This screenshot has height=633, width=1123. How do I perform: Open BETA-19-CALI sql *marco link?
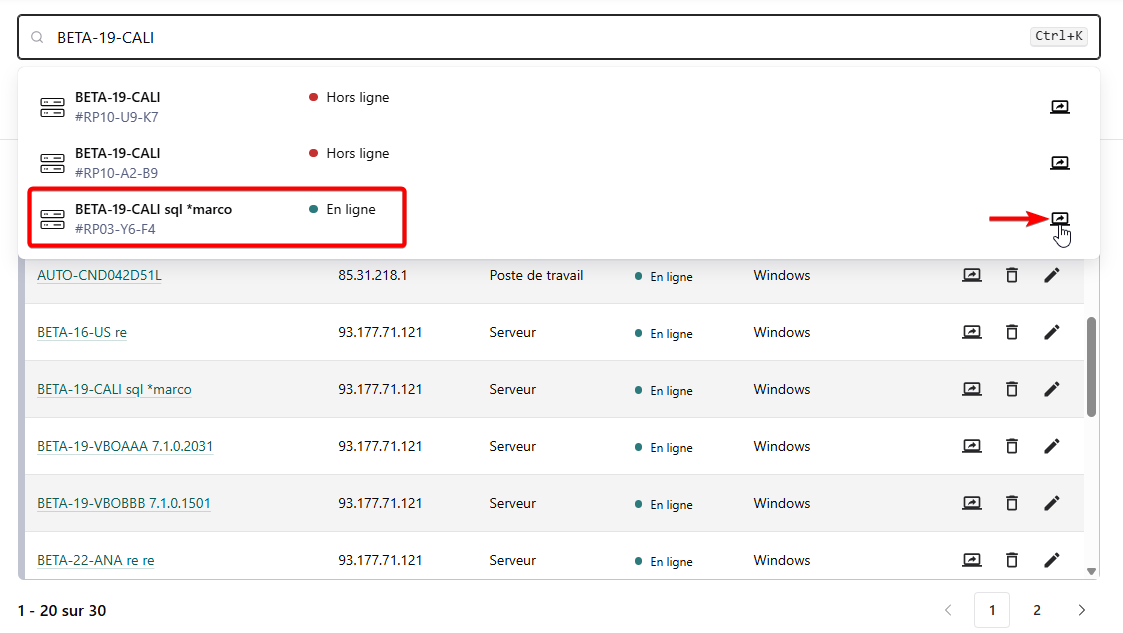coord(114,389)
